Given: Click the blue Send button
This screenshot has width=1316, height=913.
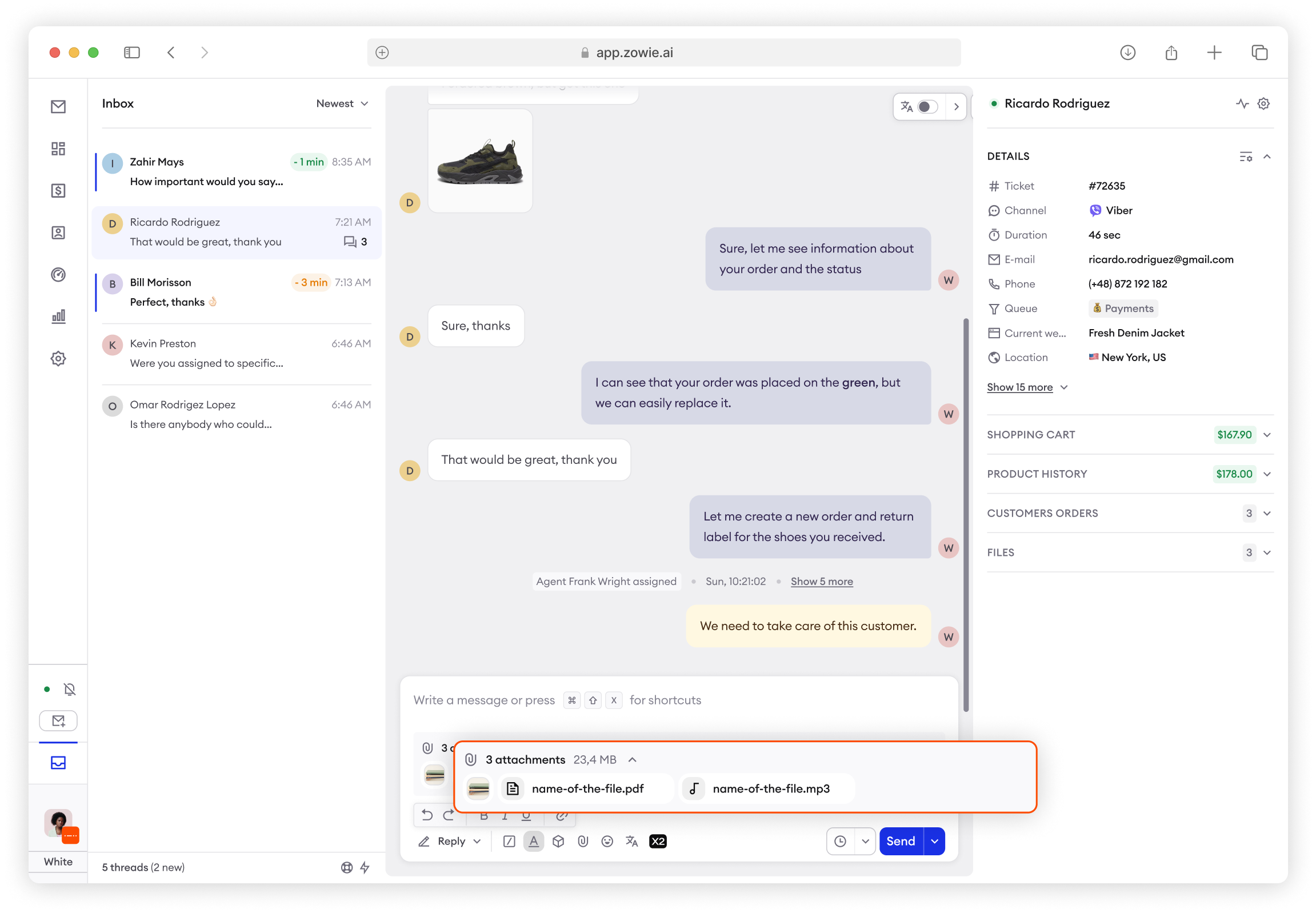Looking at the screenshot, I should [x=900, y=841].
